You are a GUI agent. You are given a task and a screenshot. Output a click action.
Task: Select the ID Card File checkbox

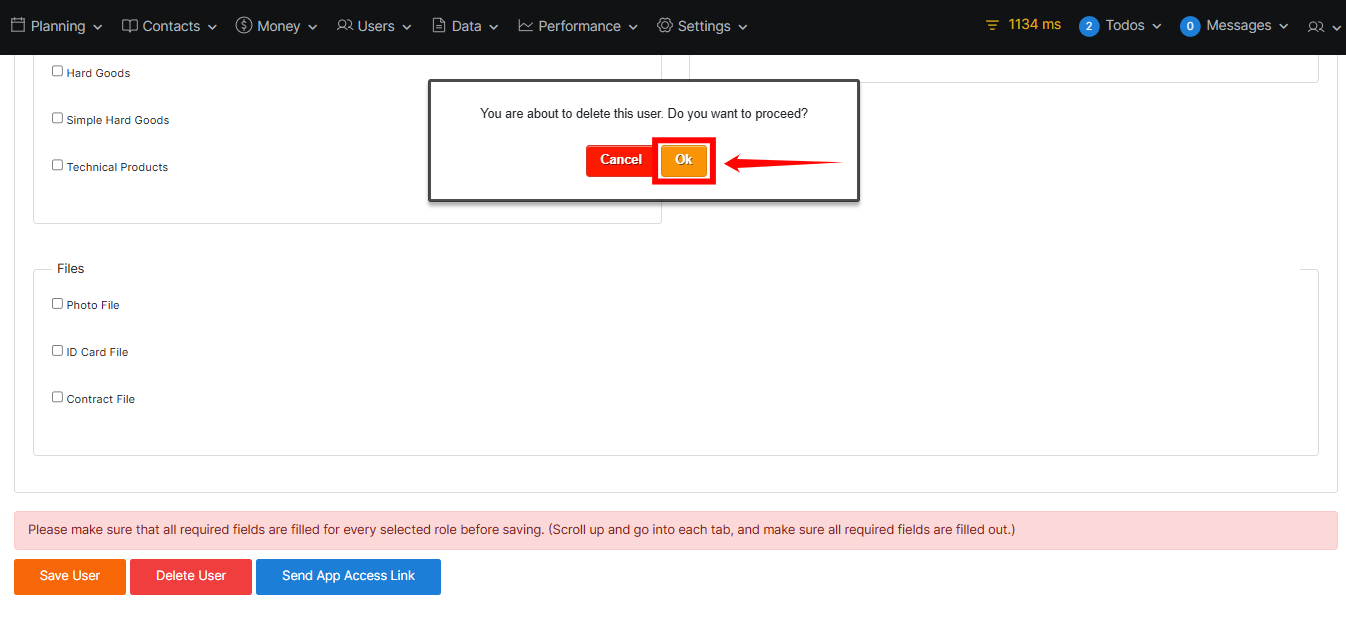pyautogui.click(x=58, y=351)
